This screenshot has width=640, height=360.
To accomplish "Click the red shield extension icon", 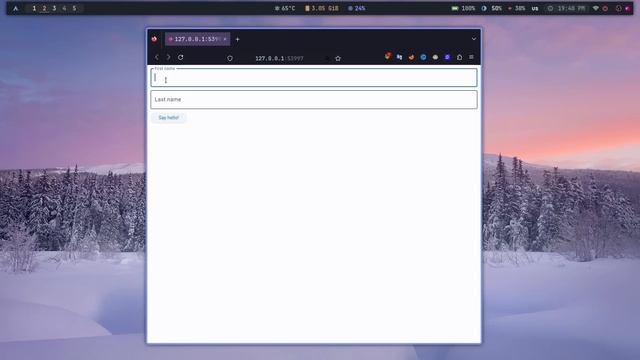I will (x=388, y=56).
